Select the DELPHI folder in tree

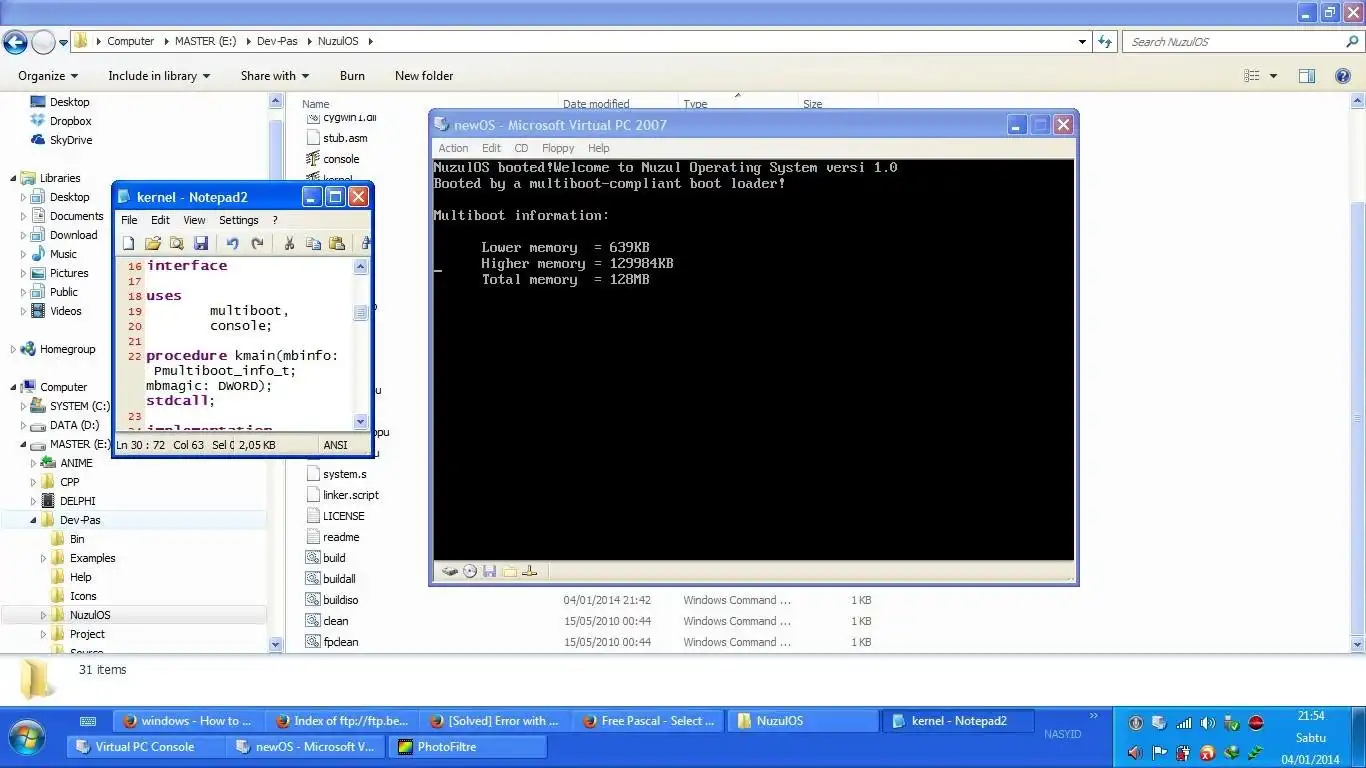pyautogui.click(x=69, y=501)
